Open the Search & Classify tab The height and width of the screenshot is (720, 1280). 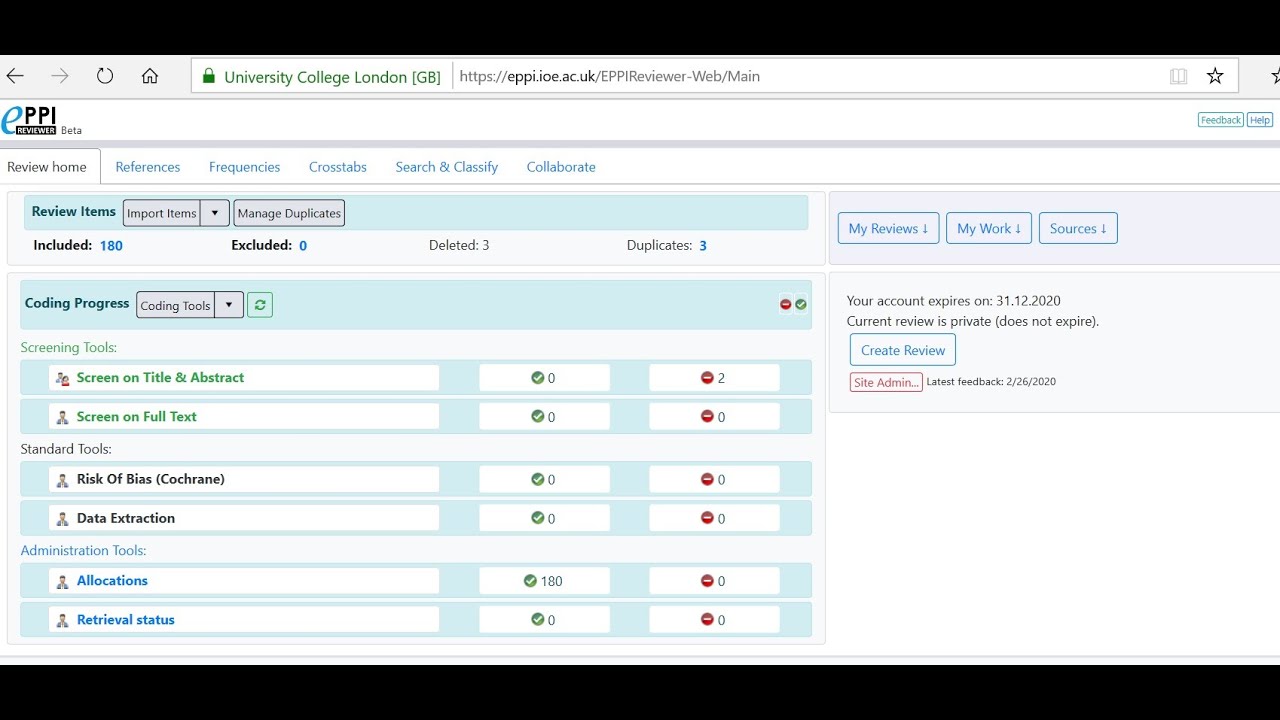(446, 167)
